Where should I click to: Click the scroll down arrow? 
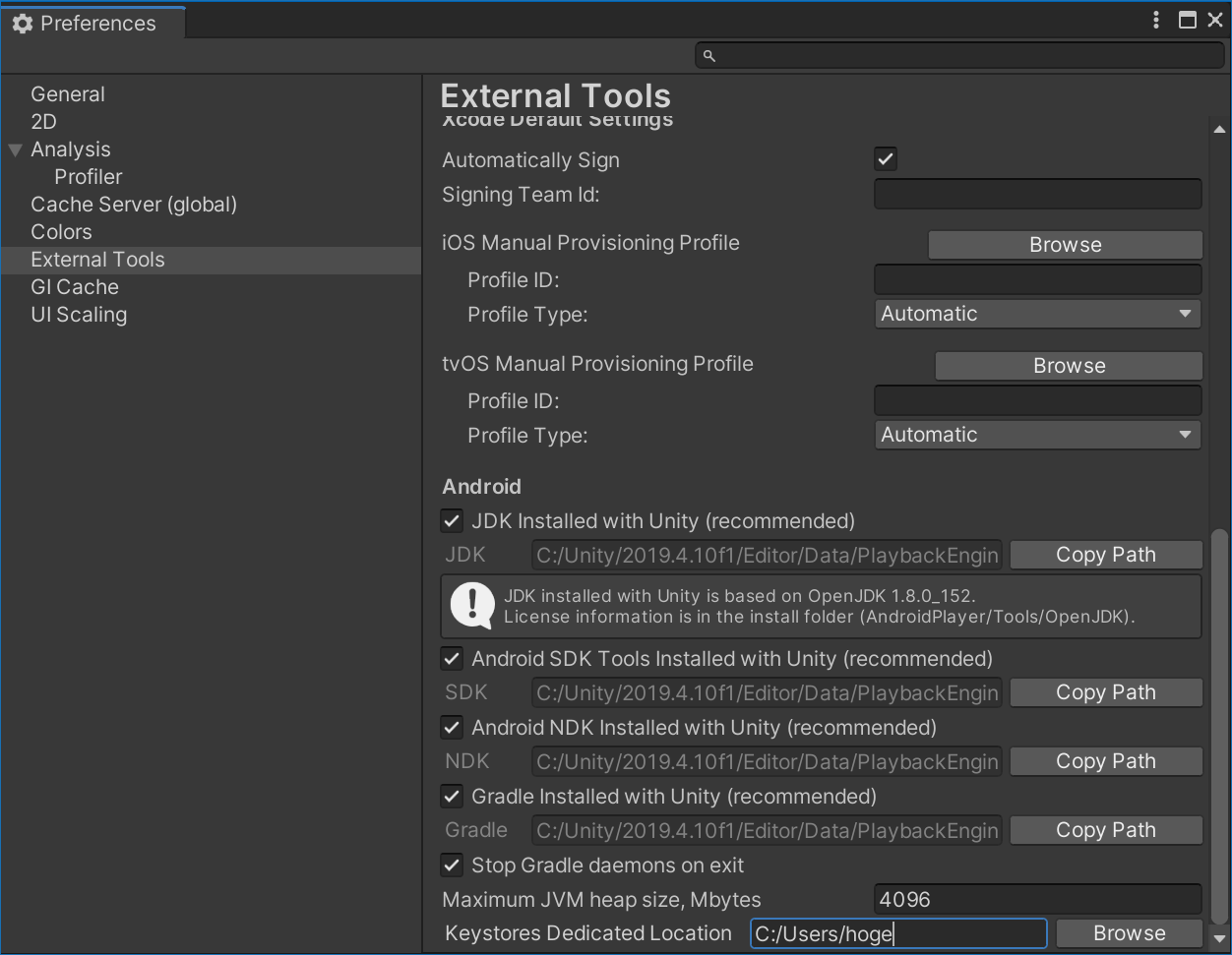pos(1219,939)
